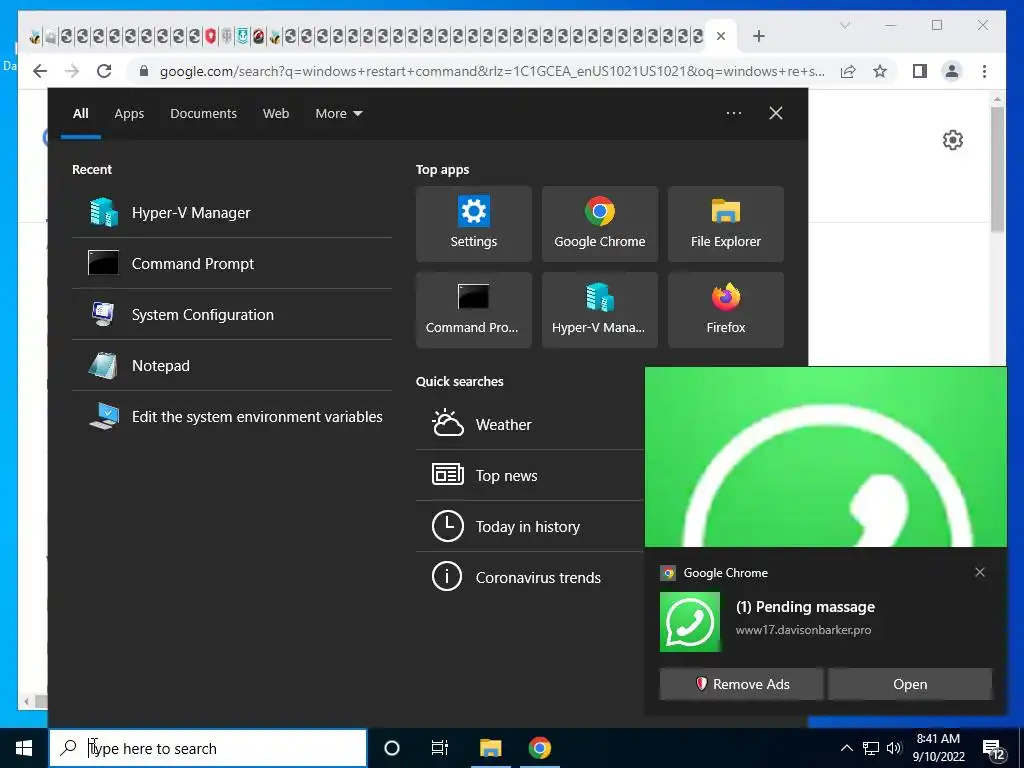Open Chrome tab search dropdown arrow
Image resolution: width=1024 pixels, height=768 pixels.
pos(844,25)
